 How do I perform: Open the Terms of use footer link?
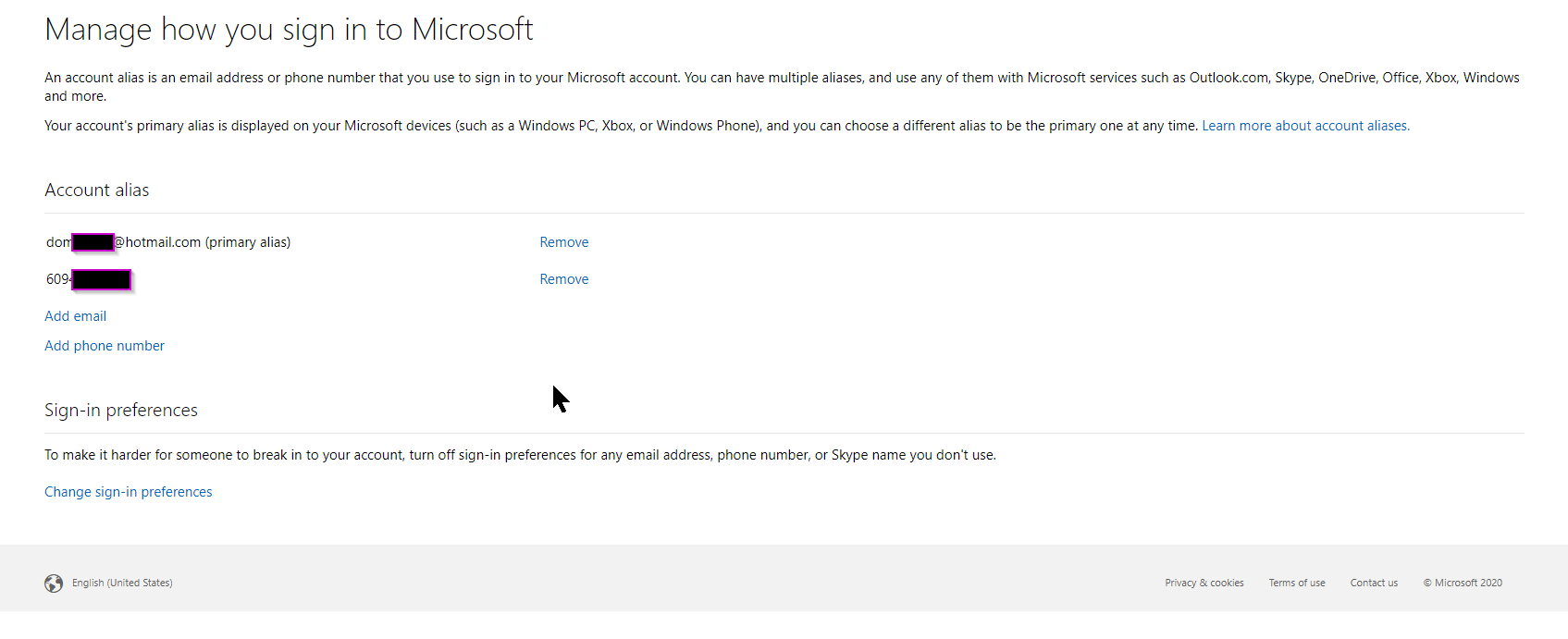pyautogui.click(x=1297, y=583)
